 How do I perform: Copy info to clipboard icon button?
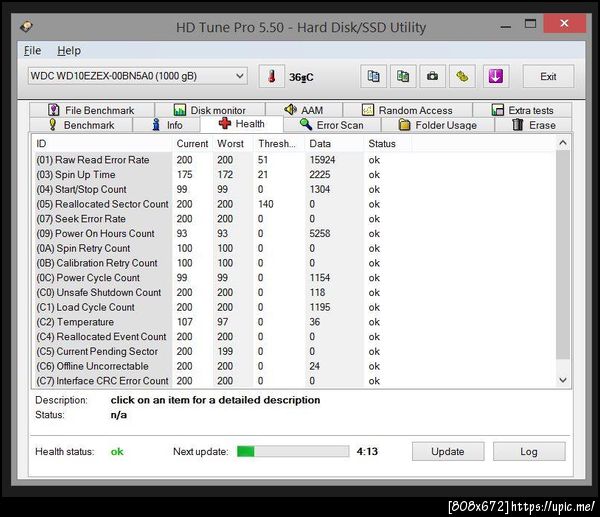click(x=373, y=76)
